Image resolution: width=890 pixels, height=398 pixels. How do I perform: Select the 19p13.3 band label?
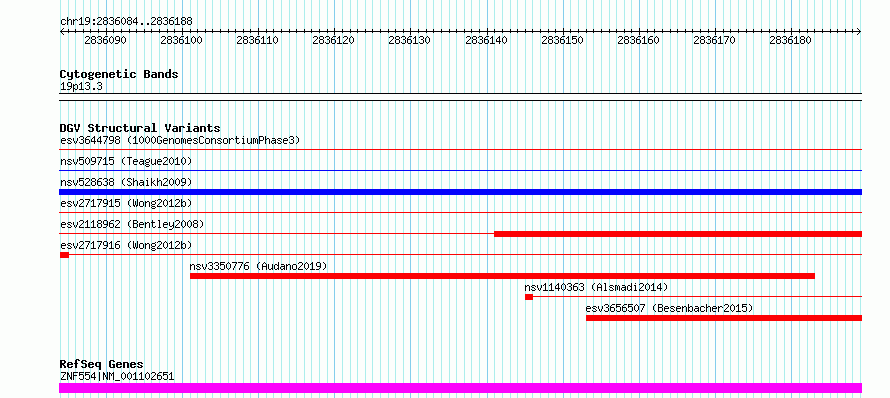[x=81, y=87]
